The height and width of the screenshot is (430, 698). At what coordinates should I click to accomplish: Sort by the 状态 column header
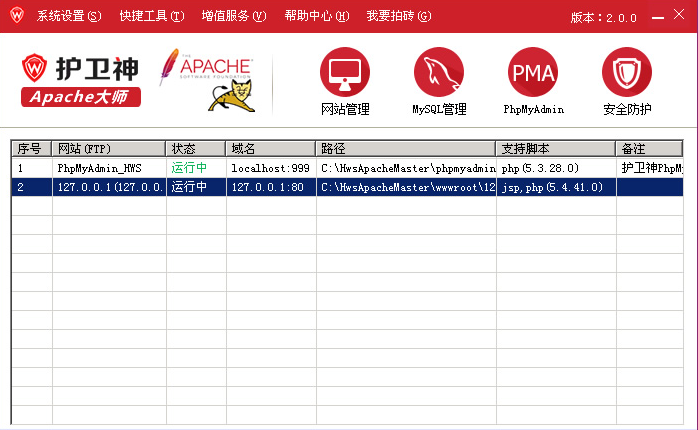pyautogui.click(x=196, y=149)
